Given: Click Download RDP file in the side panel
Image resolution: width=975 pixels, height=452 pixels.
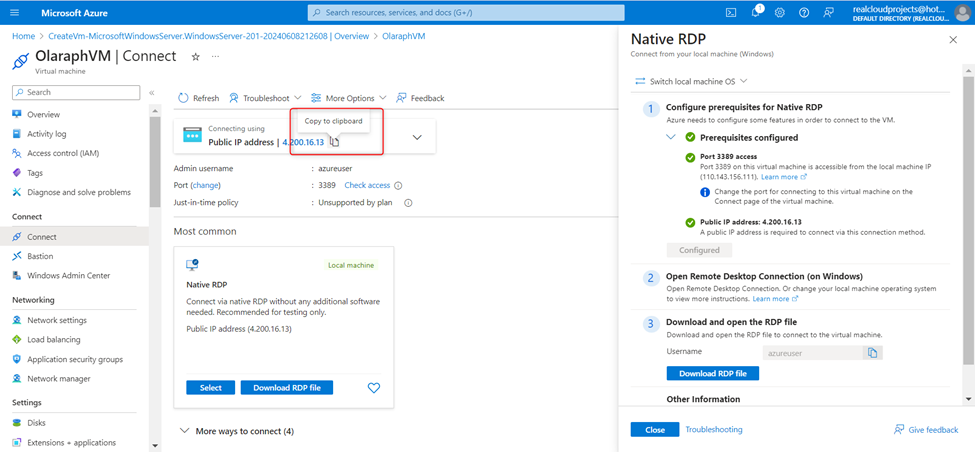Looking at the screenshot, I should [712, 373].
